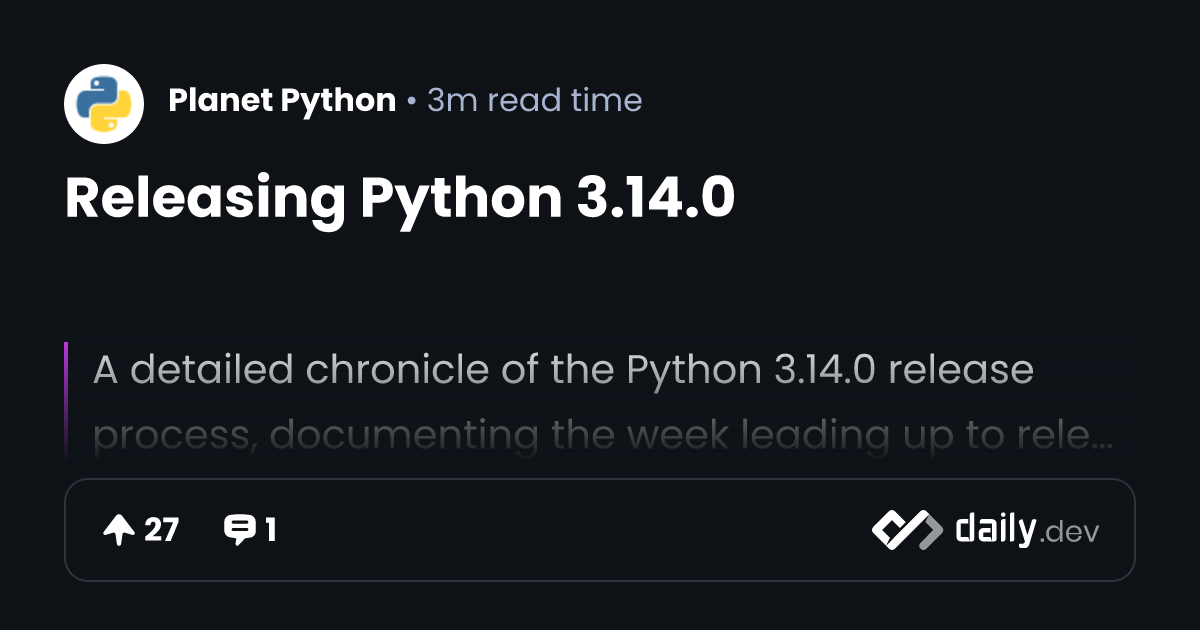
Task: Click the comment count 1
Action: click(270, 531)
